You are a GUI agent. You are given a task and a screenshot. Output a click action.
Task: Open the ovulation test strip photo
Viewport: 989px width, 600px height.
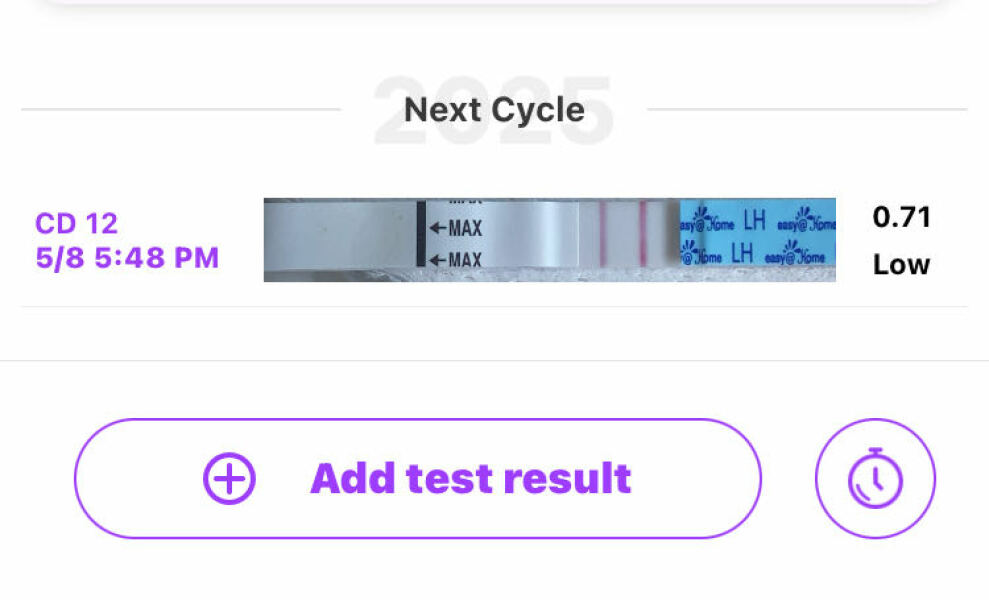pyautogui.click(x=549, y=240)
